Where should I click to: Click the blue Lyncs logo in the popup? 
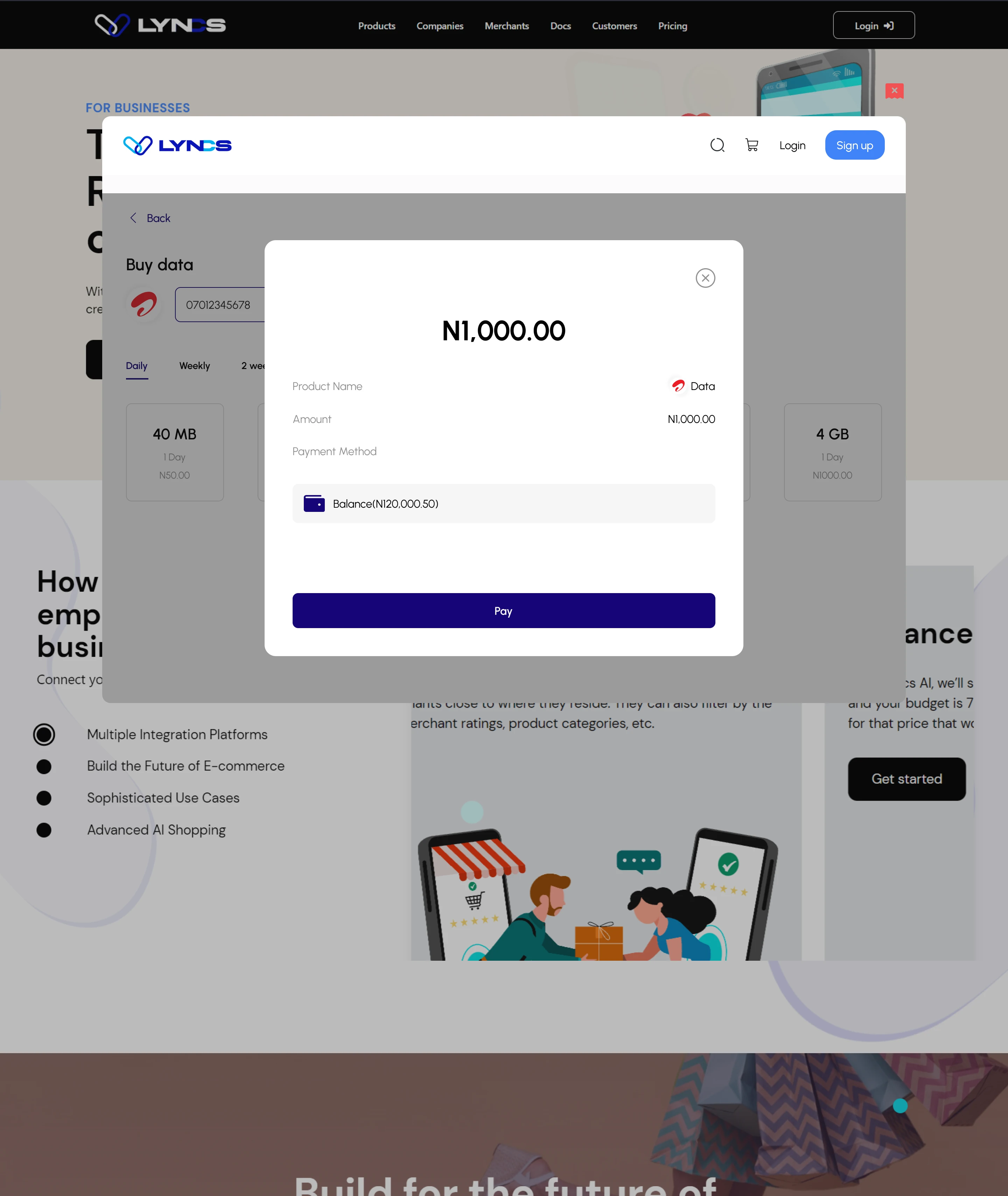(x=178, y=145)
